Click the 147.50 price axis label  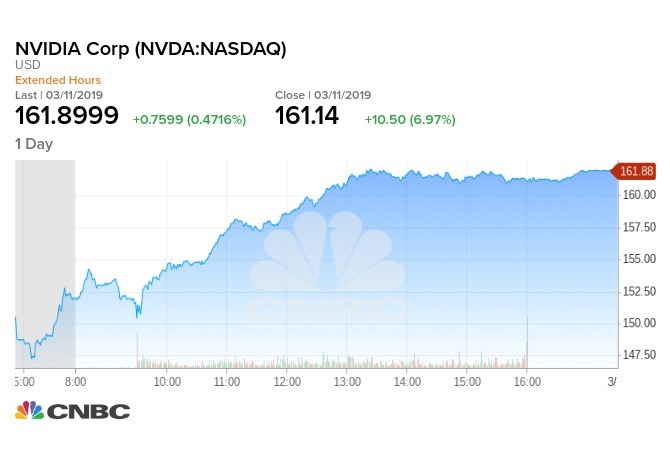[636, 355]
